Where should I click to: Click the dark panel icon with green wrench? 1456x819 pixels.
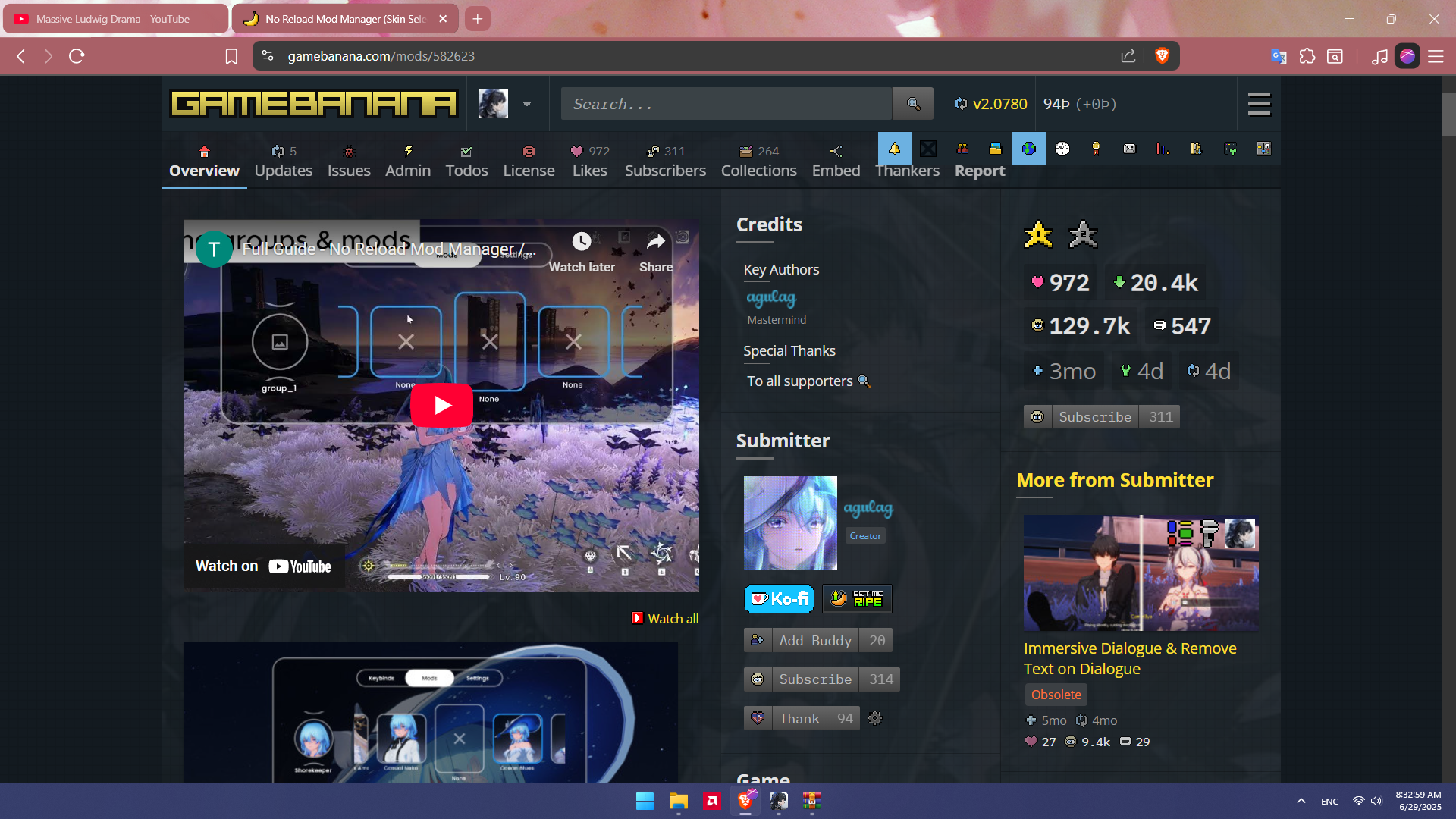(x=1230, y=149)
